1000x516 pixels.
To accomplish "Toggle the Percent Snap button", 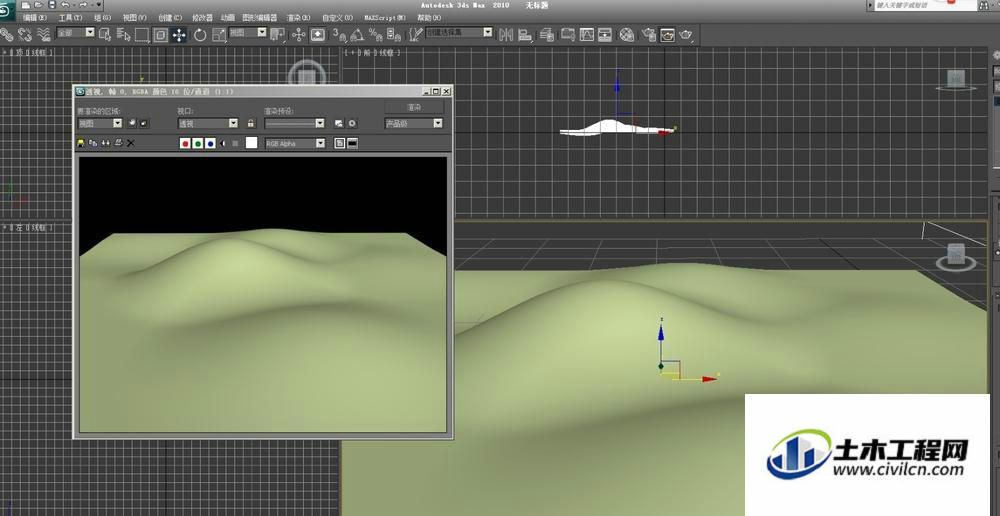I will 376,34.
